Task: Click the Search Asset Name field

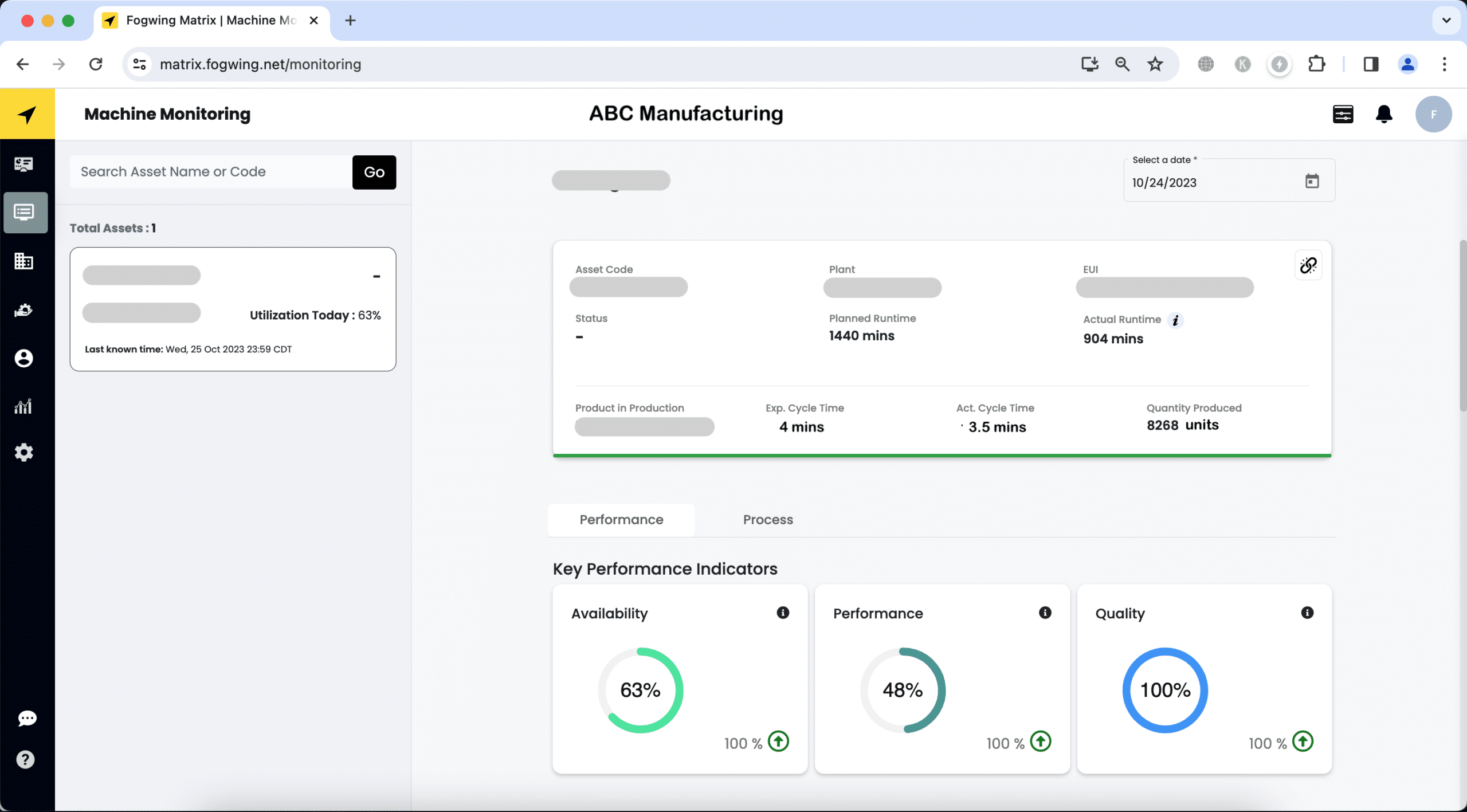Action: pos(211,172)
